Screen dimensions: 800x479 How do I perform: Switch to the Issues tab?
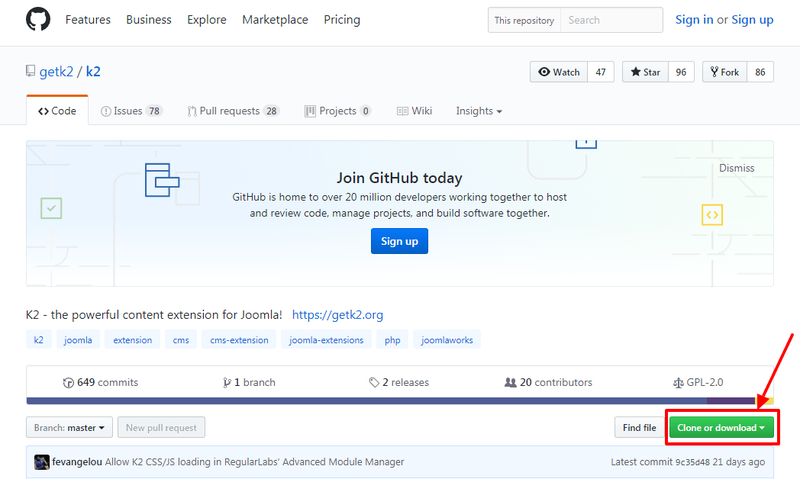(131, 111)
